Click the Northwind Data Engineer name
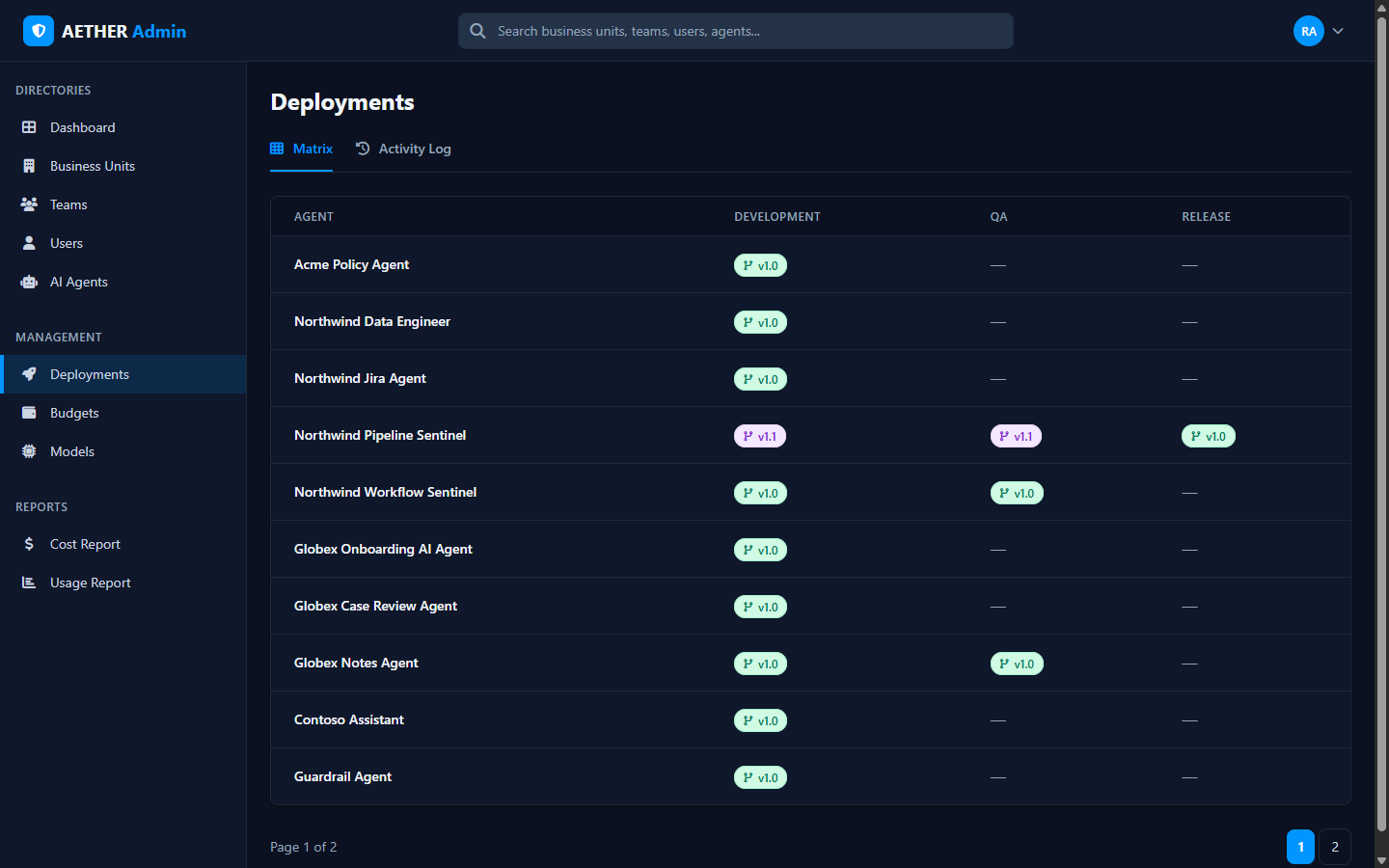 point(372,321)
